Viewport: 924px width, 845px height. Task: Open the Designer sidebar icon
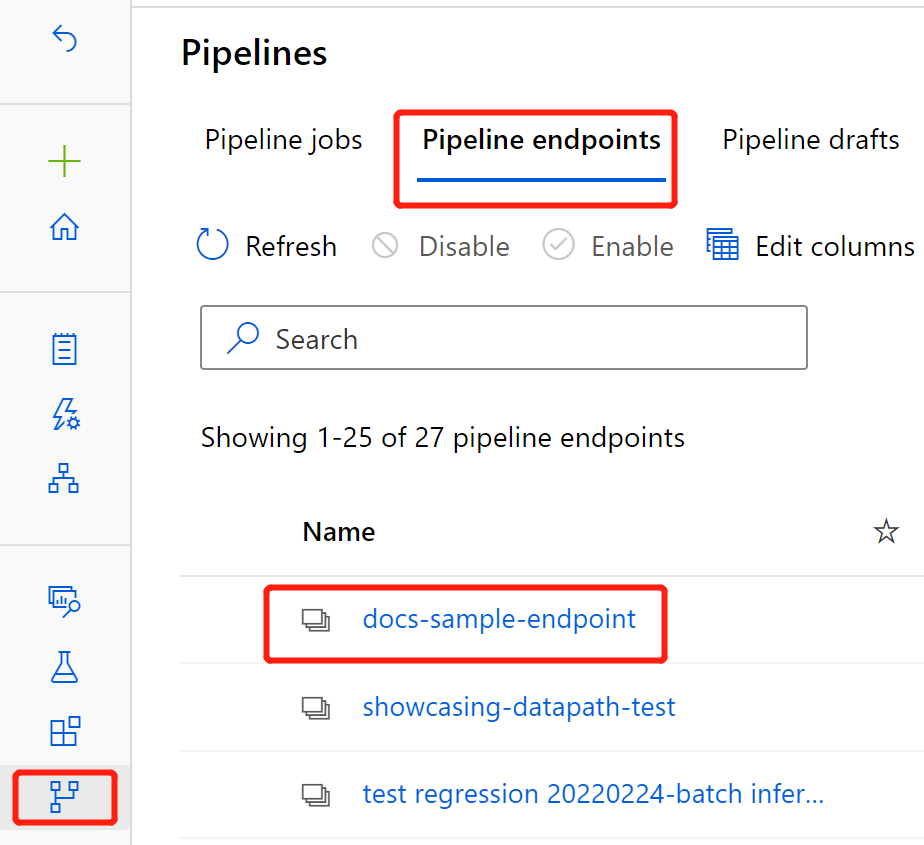[64, 479]
